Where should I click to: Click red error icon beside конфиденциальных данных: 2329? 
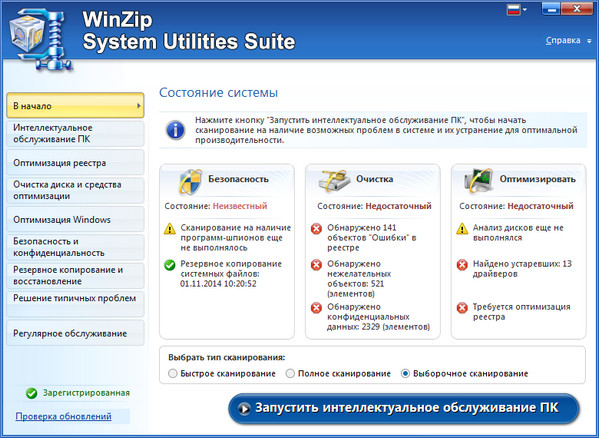click(x=316, y=307)
